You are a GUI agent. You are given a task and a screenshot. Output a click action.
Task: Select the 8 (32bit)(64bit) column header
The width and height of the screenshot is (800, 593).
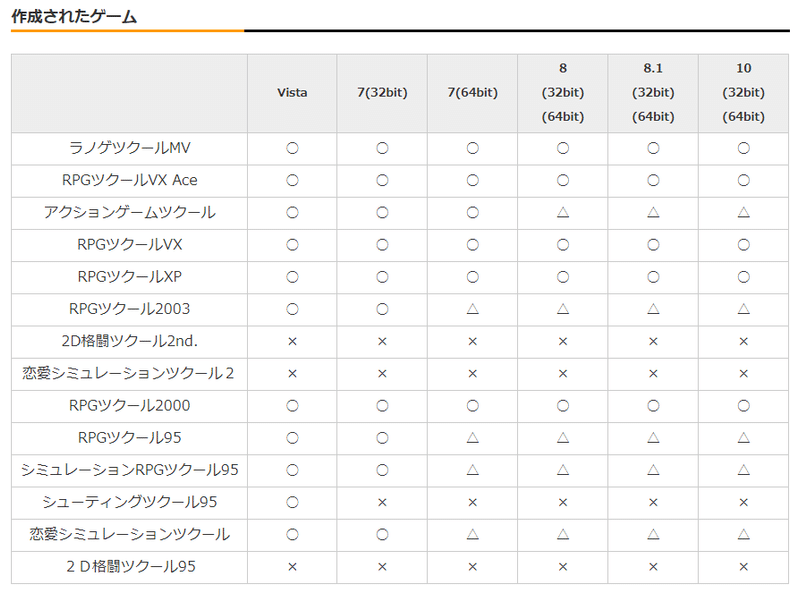pos(563,93)
